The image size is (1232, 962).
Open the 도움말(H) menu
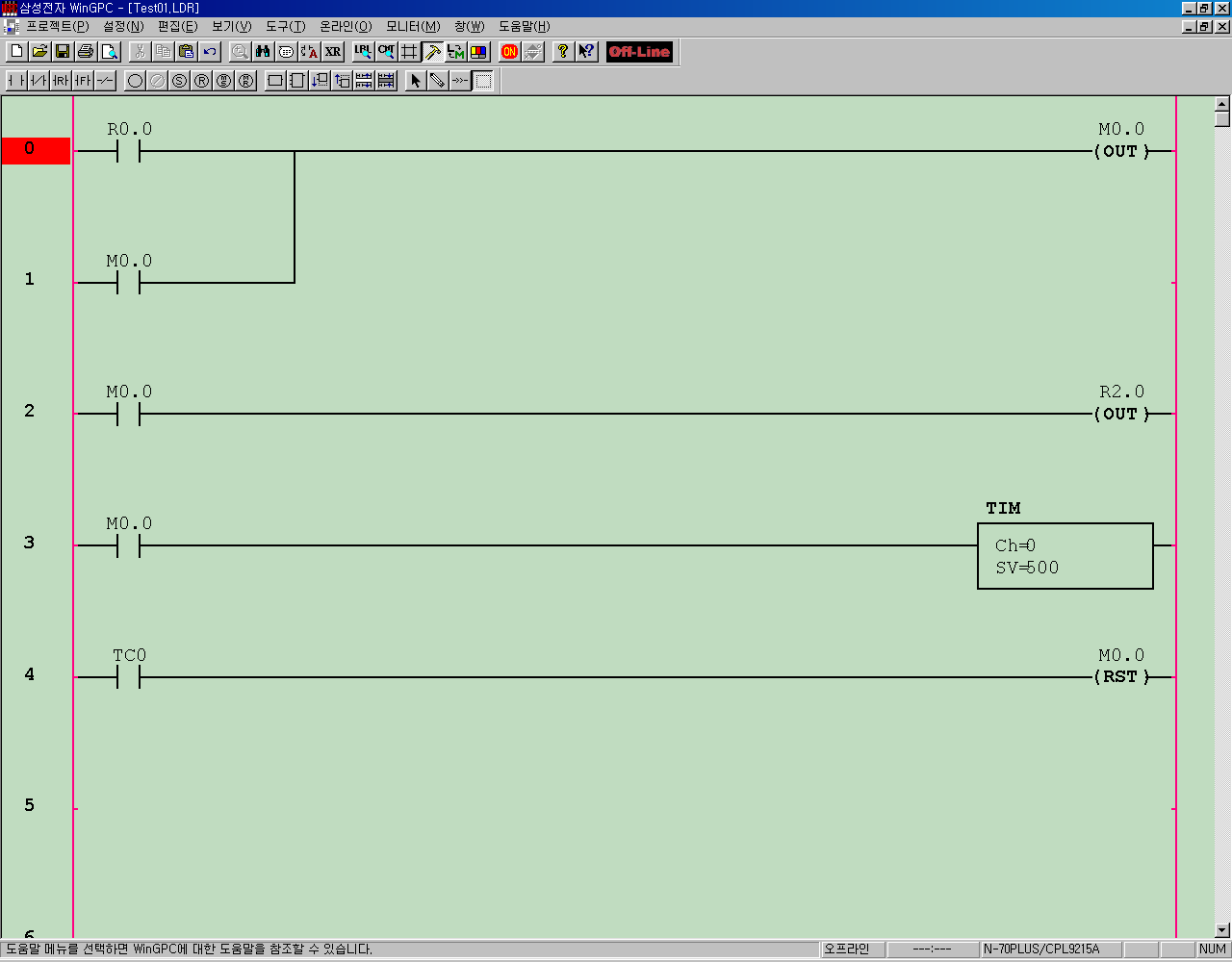click(524, 26)
